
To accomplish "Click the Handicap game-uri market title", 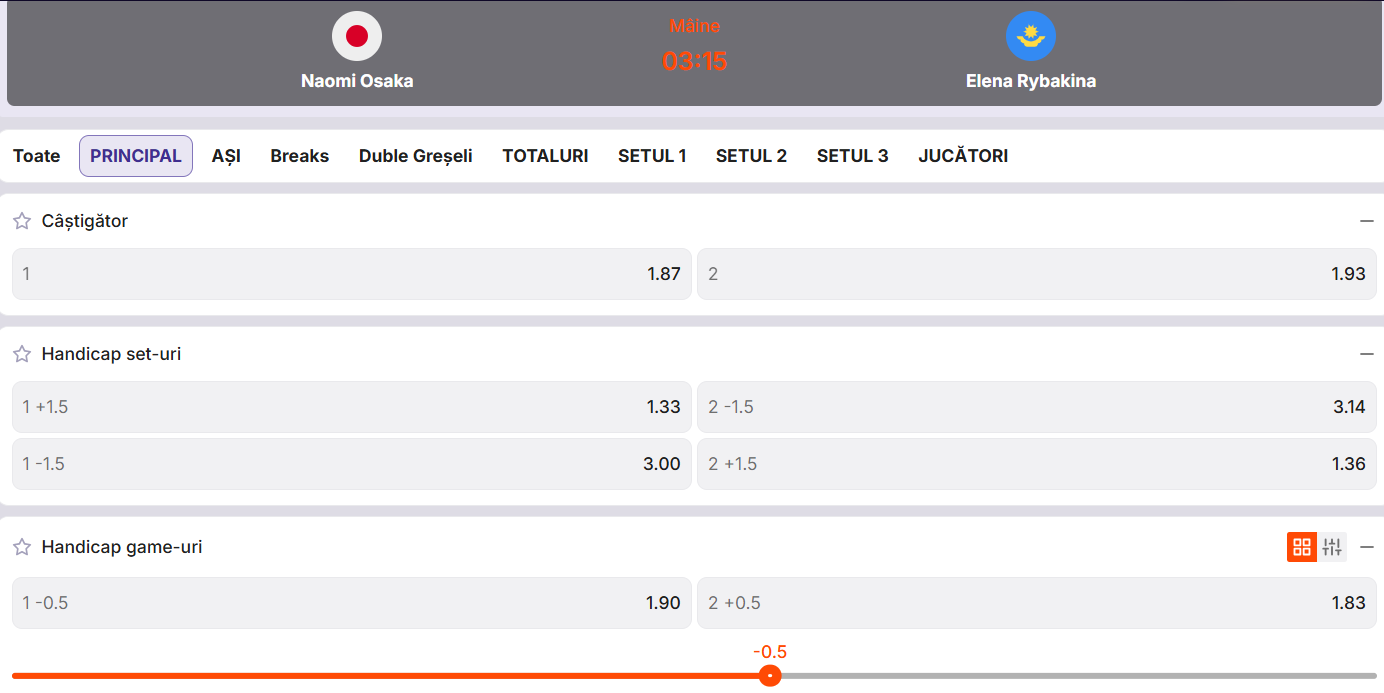I will click(122, 547).
